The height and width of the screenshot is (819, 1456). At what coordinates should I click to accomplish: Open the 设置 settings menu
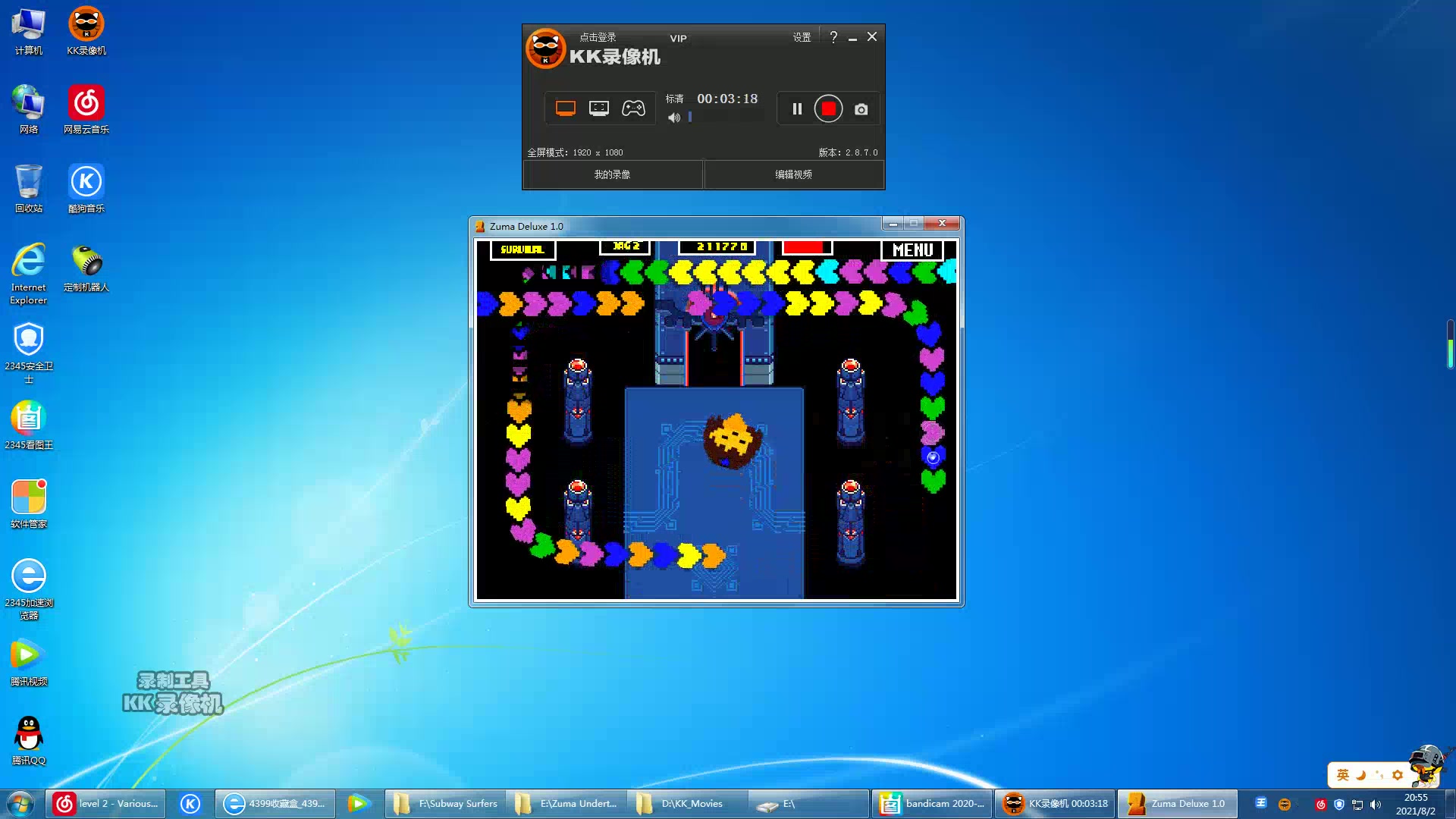(802, 37)
